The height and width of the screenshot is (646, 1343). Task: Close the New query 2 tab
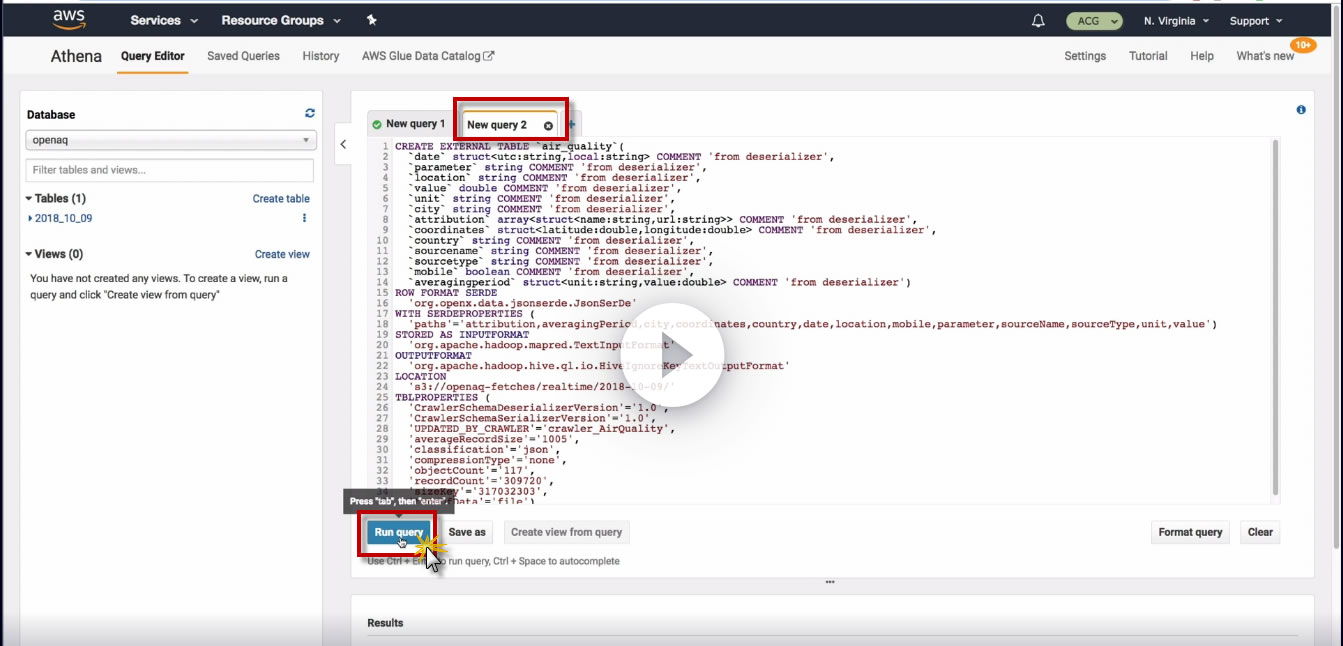click(548, 125)
